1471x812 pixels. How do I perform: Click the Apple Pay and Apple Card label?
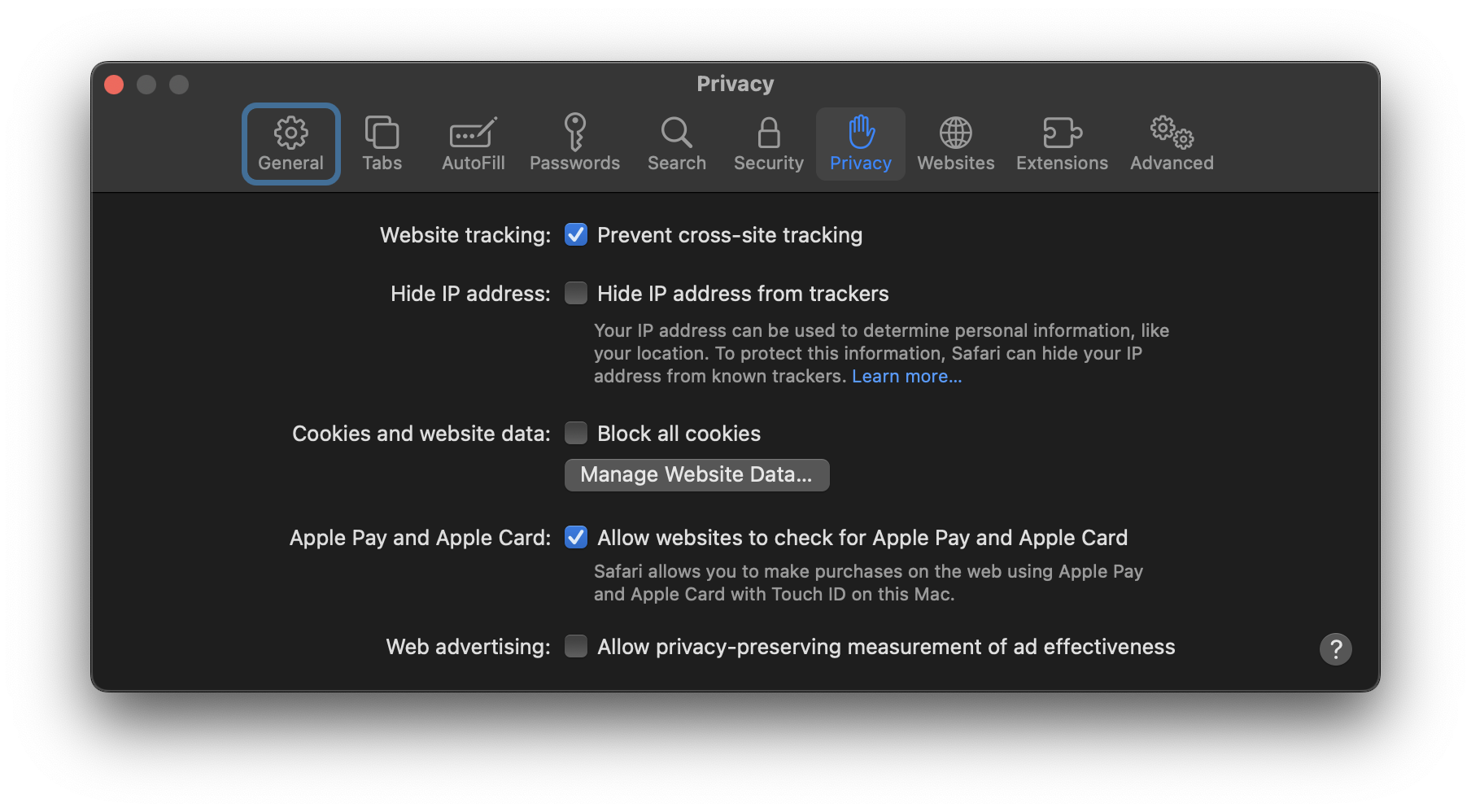point(420,538)
